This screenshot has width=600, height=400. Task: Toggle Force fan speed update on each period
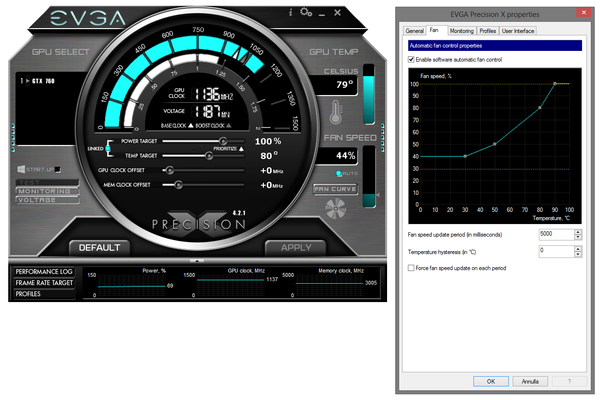click(x=411, y=268)
